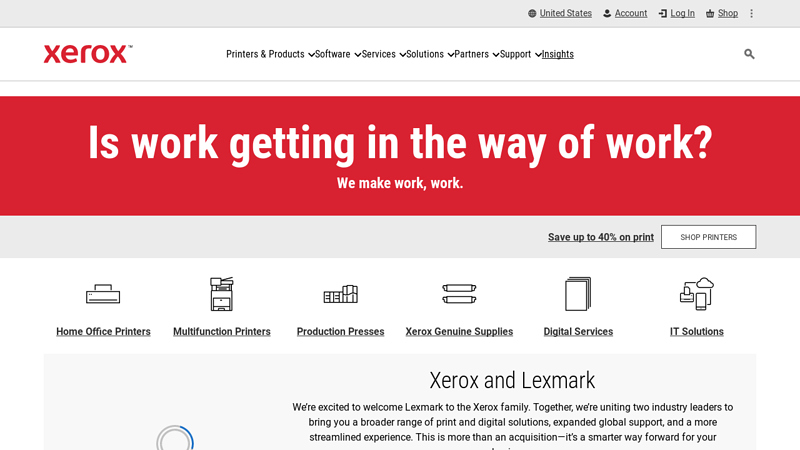Open the IT Solutions link
The width and height of the screenshot is (800, 450).
(697, 332)
